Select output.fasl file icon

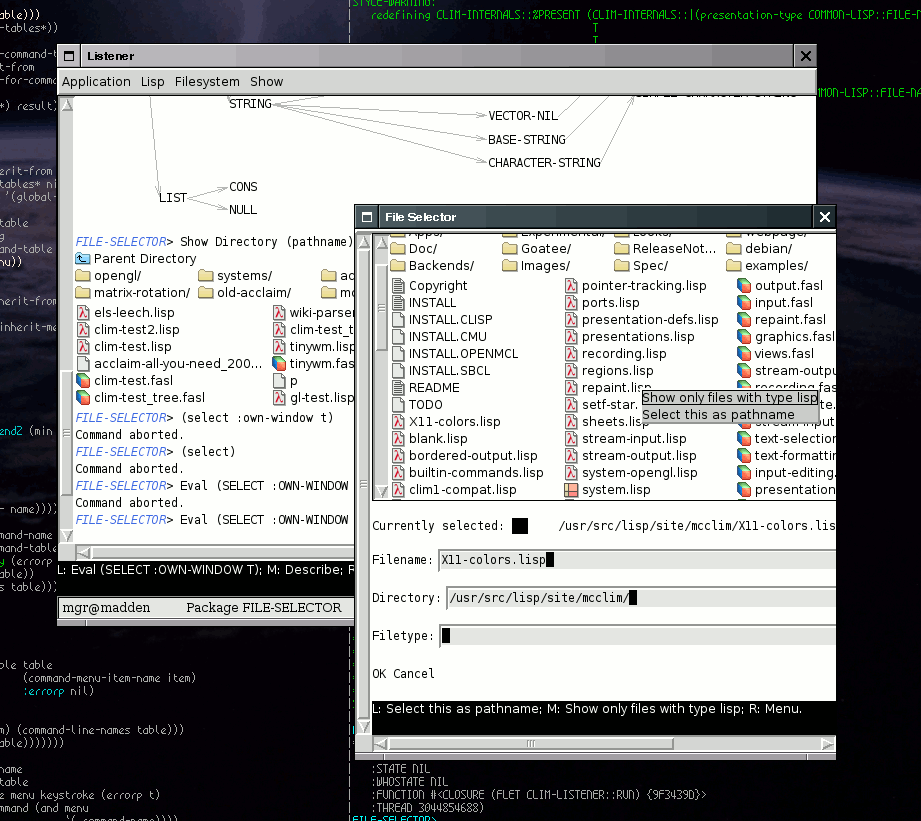click(x=744, y=285)
